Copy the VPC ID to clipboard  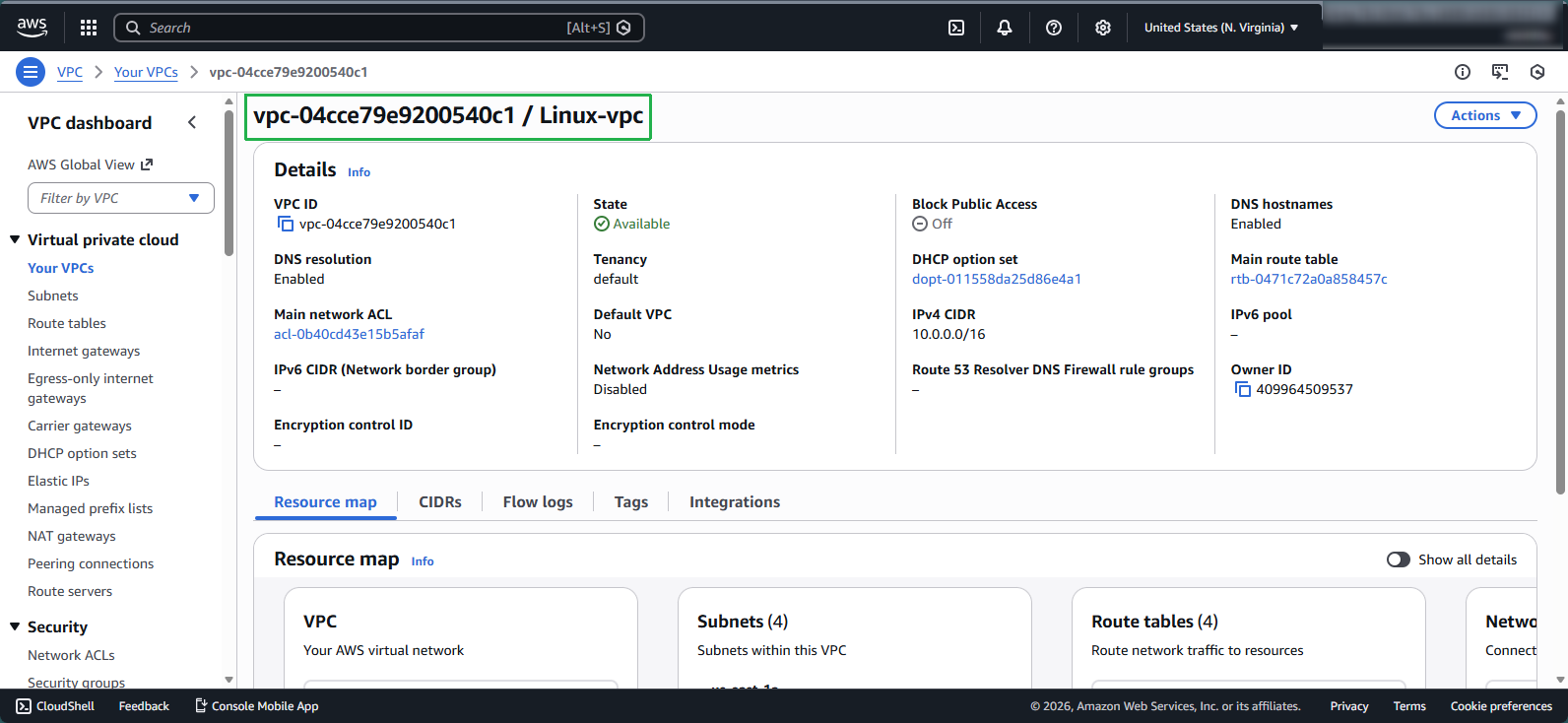point(286,225)
